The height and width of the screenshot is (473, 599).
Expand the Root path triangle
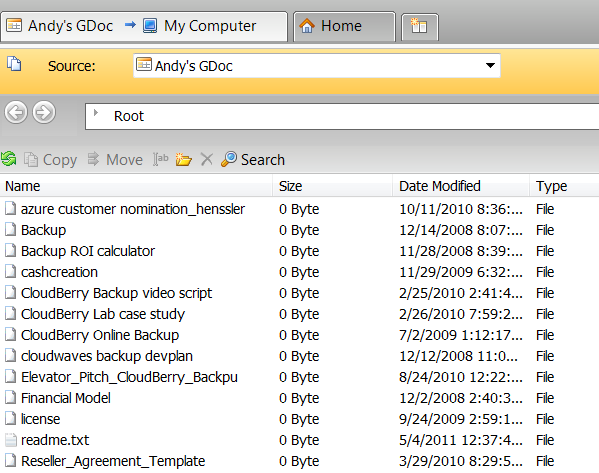(96, 113)
